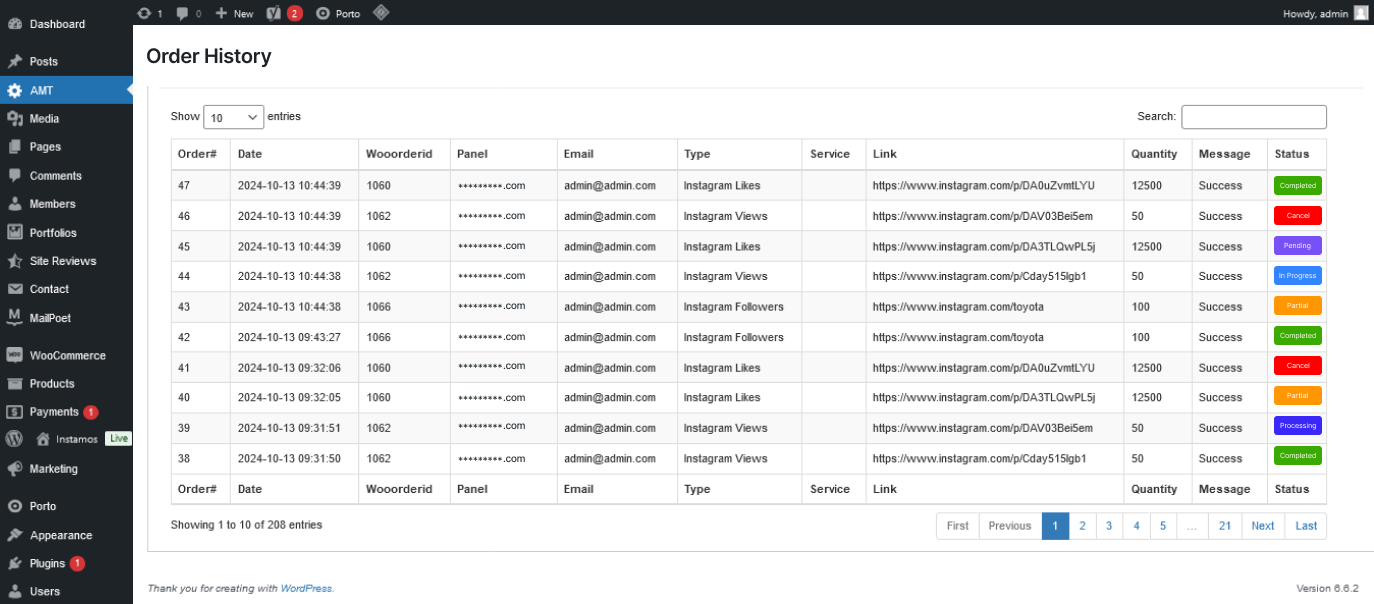Screen dimensions: 1374x604
Task: Go to Next page of orders
Action: (x=1262, y=526)
